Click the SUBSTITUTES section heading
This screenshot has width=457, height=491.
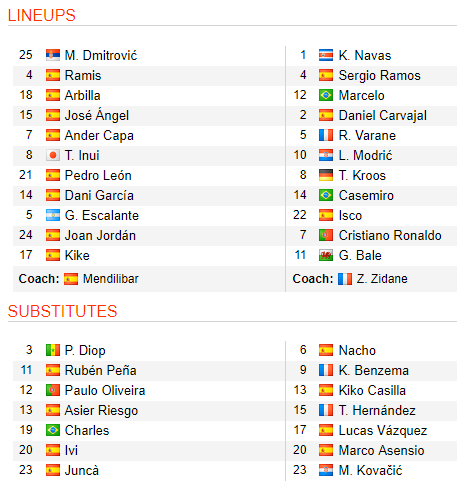tap(63, 311)
